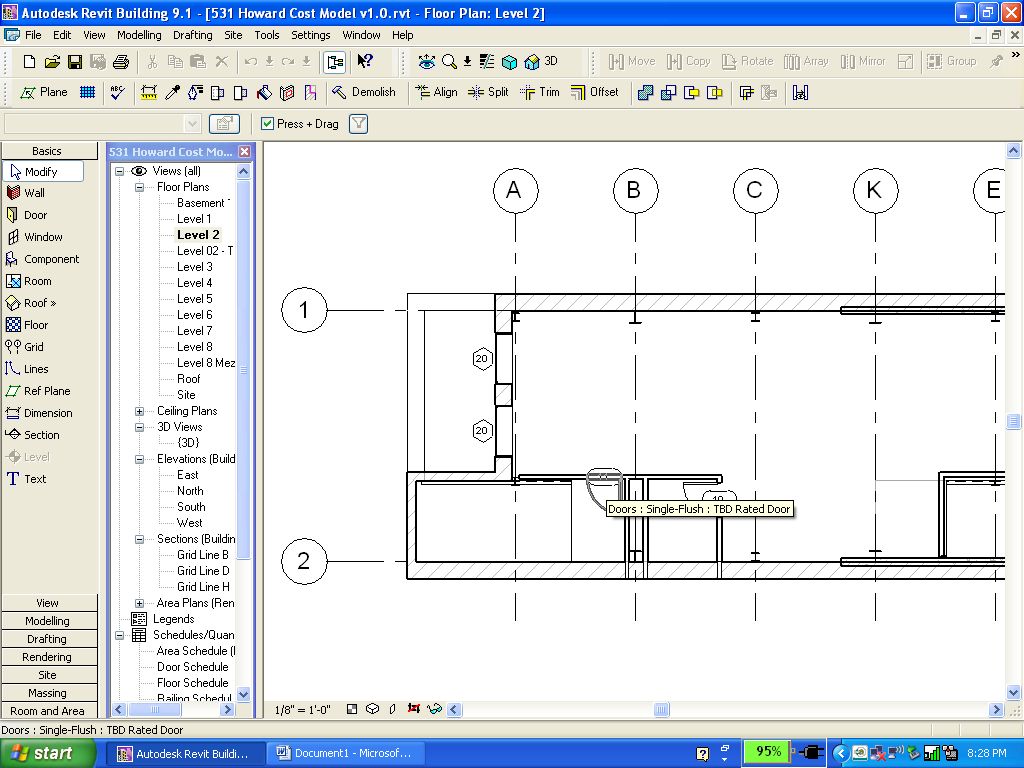1024x768 pixels.
Task: Expand the Ceiling Plans node
Action: pos(139,411)
